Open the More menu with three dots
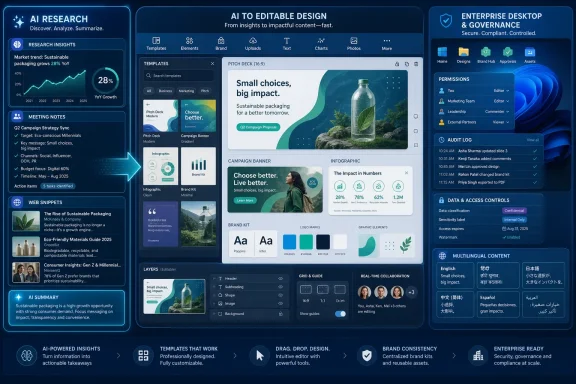Viewport: 576px width, 384px height. (386, 43)
